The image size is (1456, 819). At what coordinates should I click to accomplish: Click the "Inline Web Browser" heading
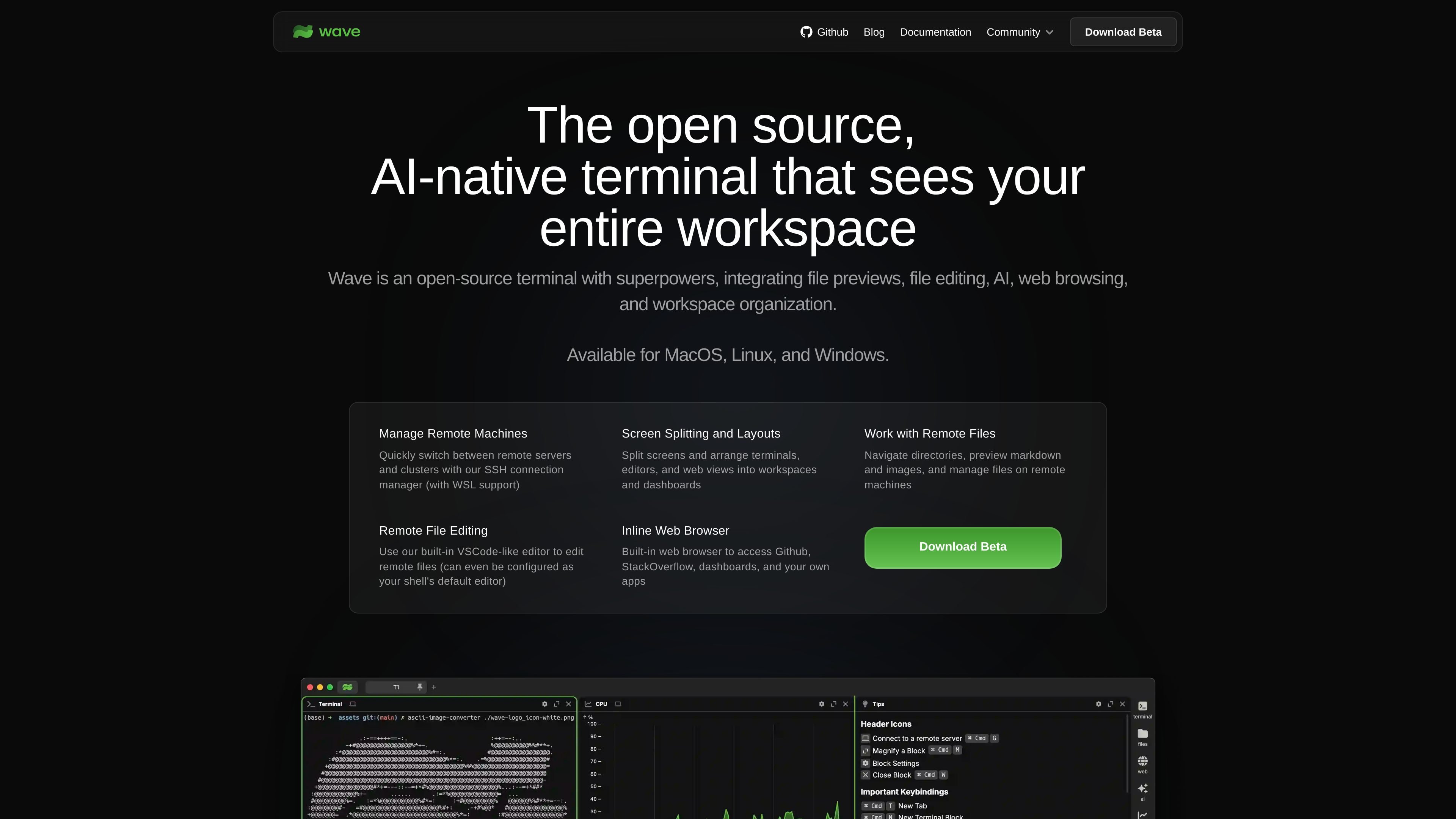(x=675, y=531)
